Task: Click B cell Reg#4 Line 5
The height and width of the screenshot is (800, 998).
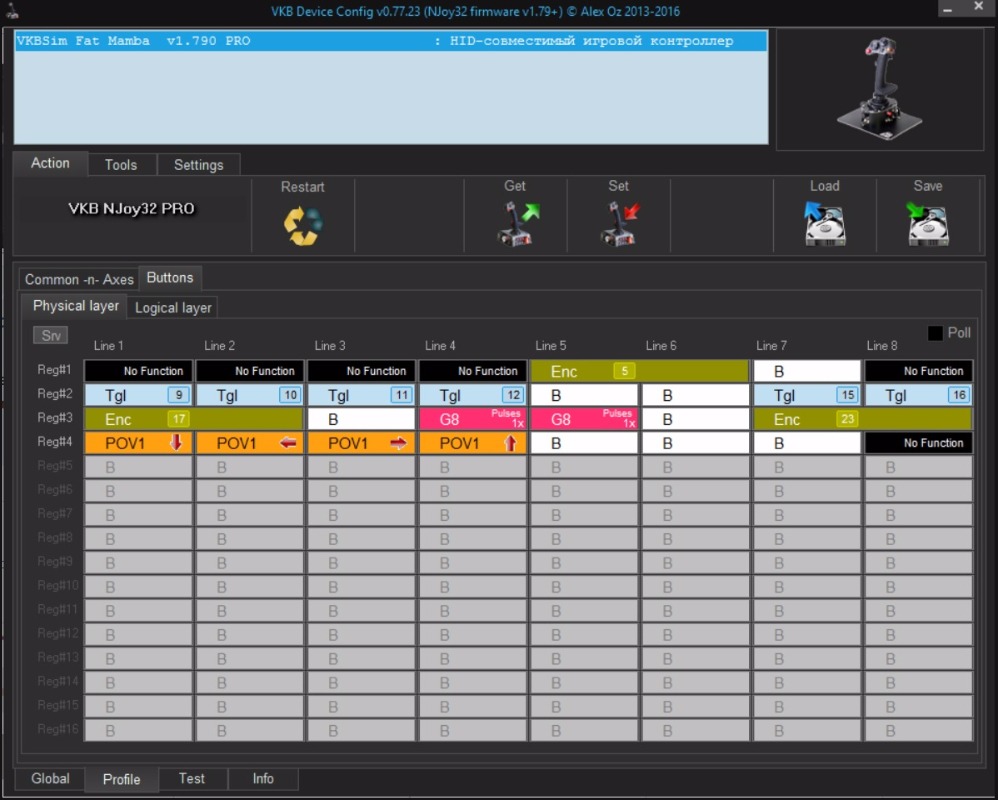Action: click(584, 443)
